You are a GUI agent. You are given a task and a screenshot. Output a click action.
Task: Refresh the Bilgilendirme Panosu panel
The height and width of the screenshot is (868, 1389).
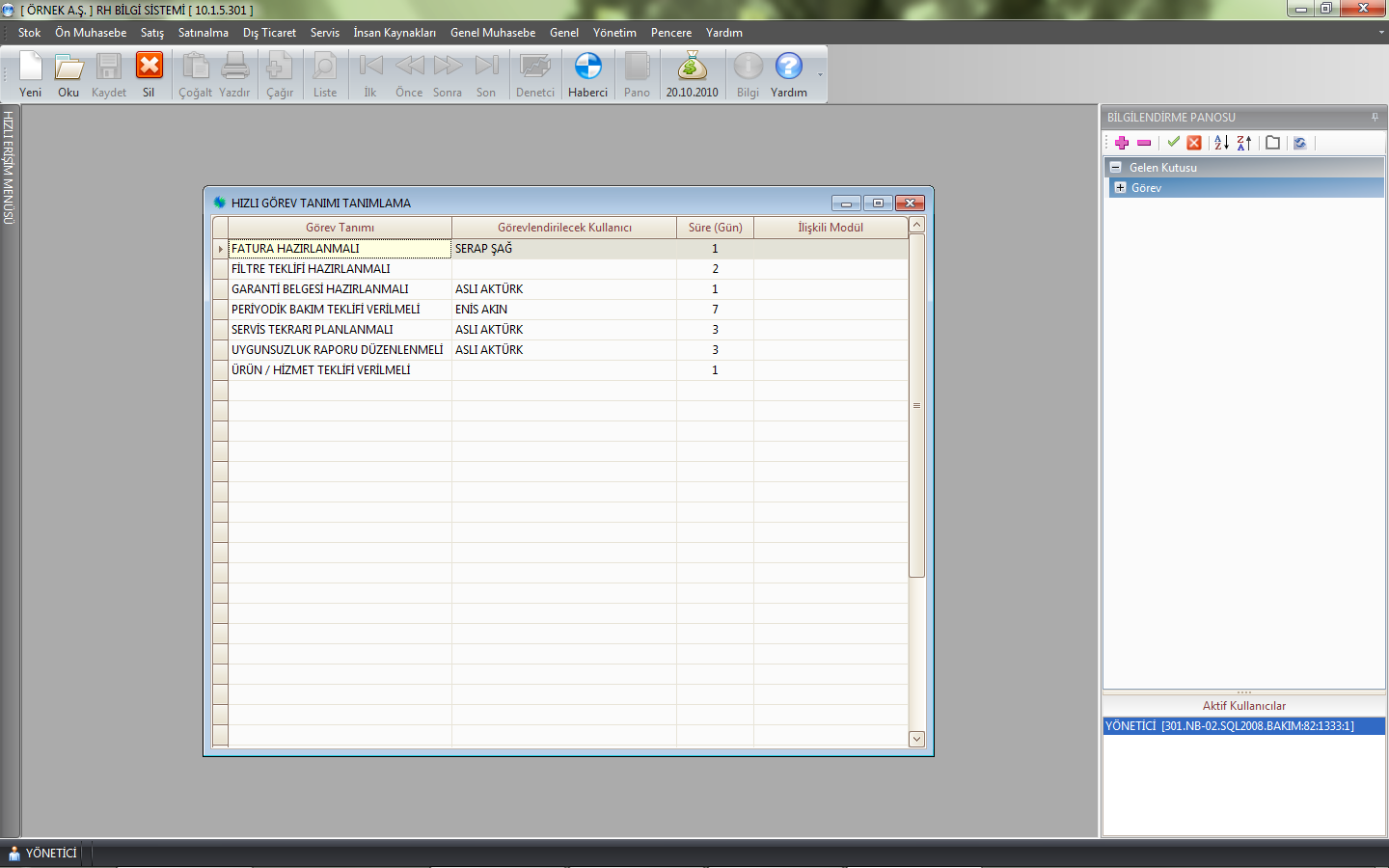tap(1300, 143)
